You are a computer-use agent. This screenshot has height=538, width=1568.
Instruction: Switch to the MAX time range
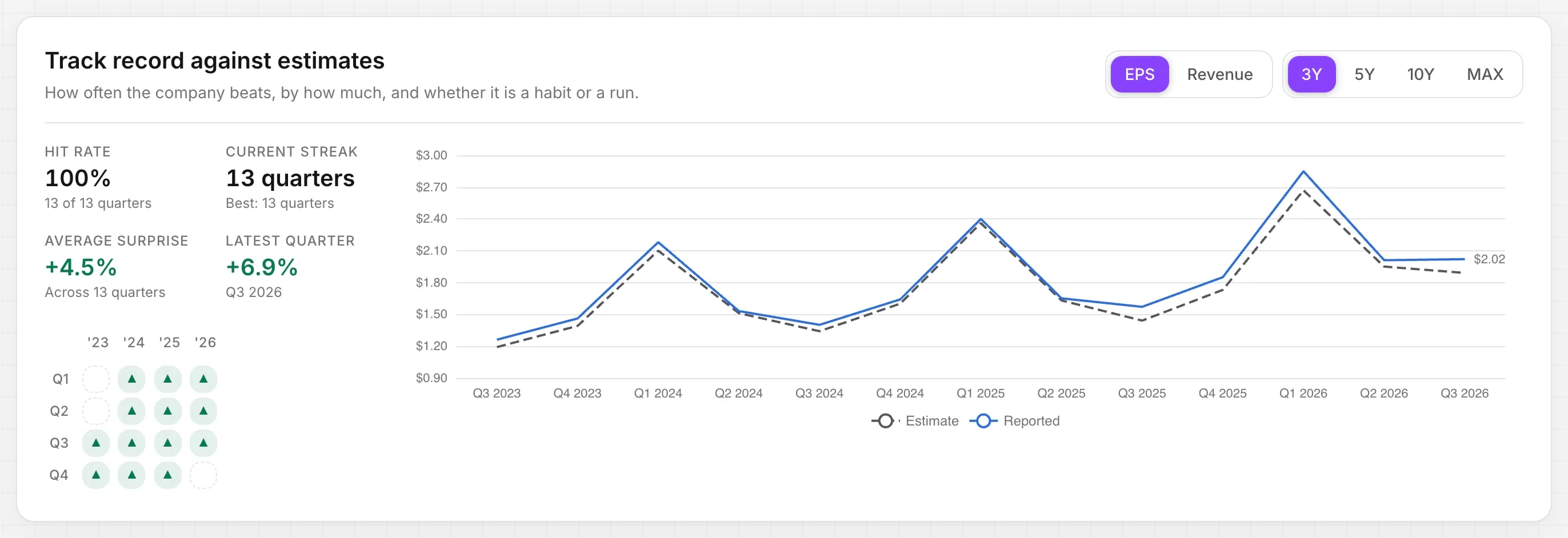[x=1485, y=74]
